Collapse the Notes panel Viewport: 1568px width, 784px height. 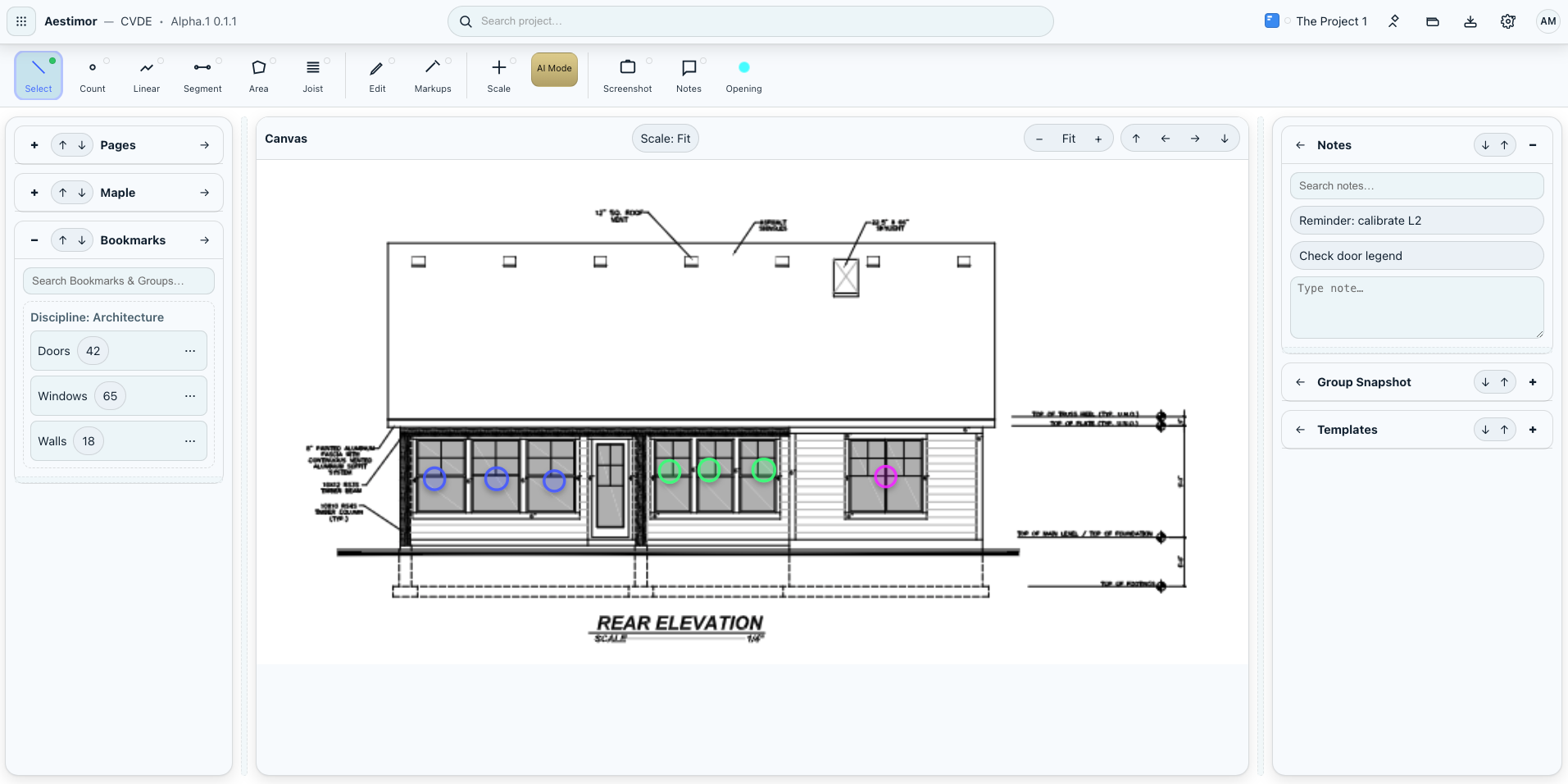[x=1534, y=144]
